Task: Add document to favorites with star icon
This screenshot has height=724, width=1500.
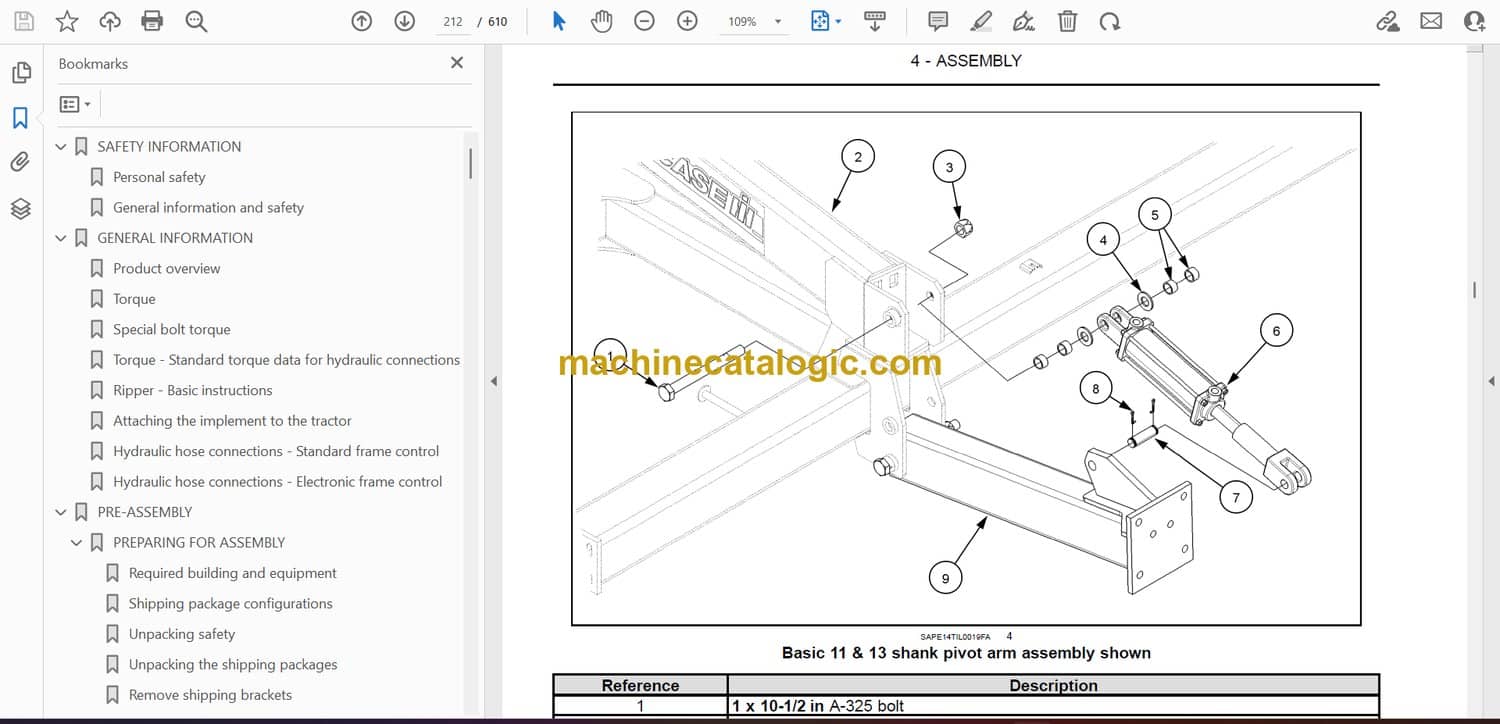Action: [x=67, y=21]
